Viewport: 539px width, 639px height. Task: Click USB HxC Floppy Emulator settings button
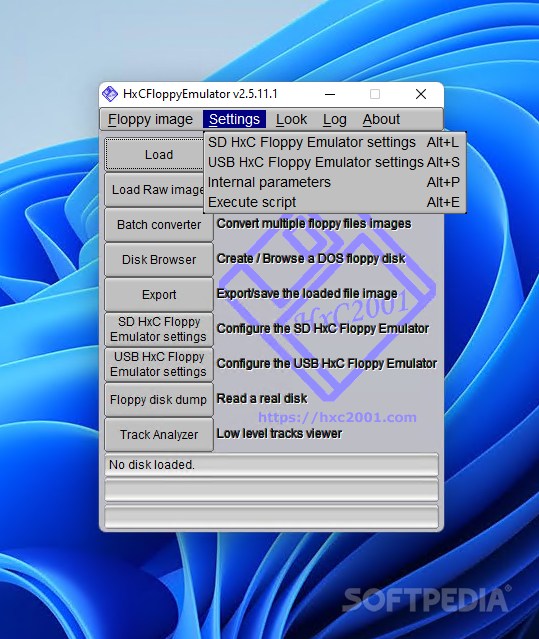(159, 364)
